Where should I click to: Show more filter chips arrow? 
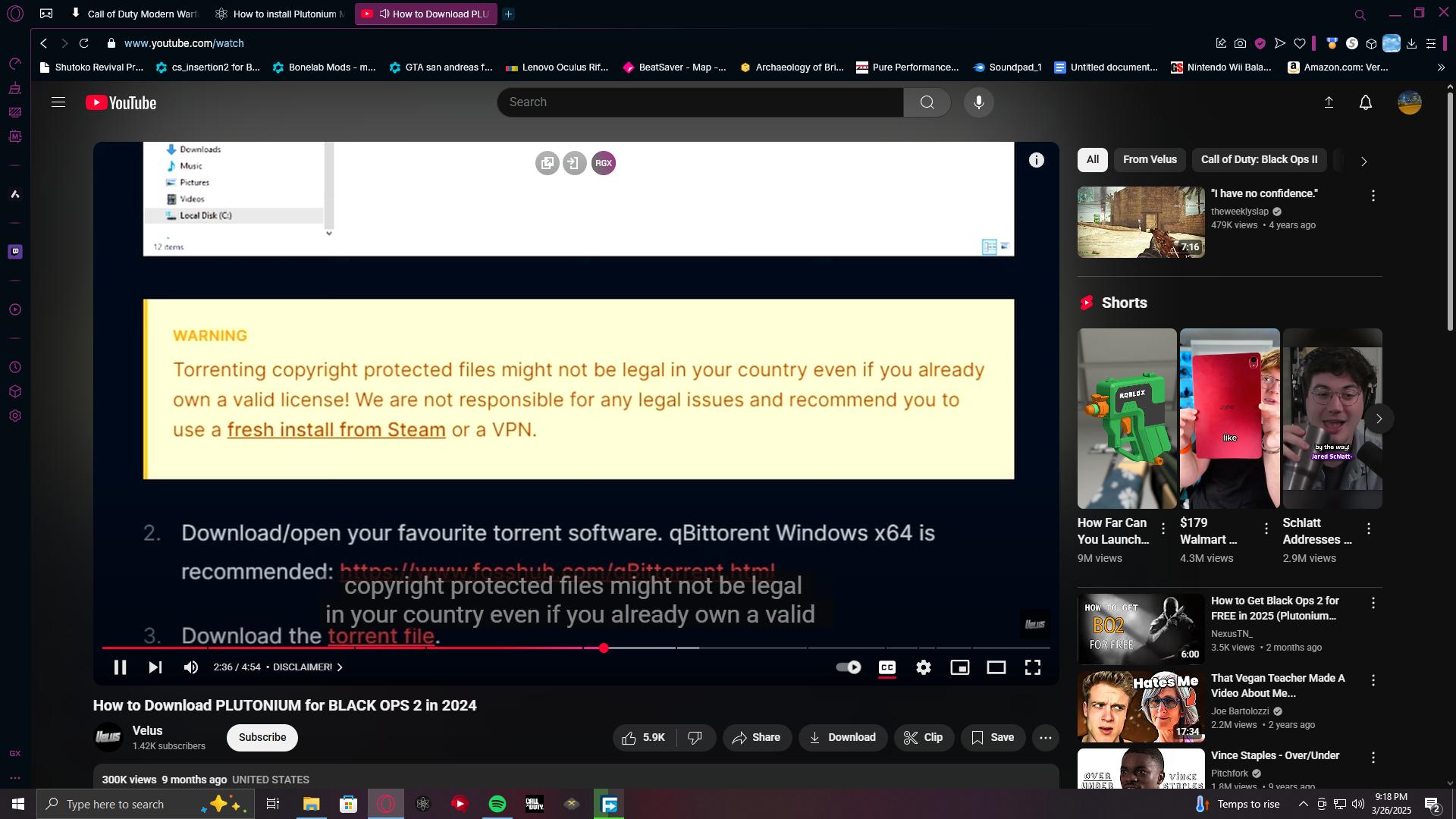[1363, 162]
